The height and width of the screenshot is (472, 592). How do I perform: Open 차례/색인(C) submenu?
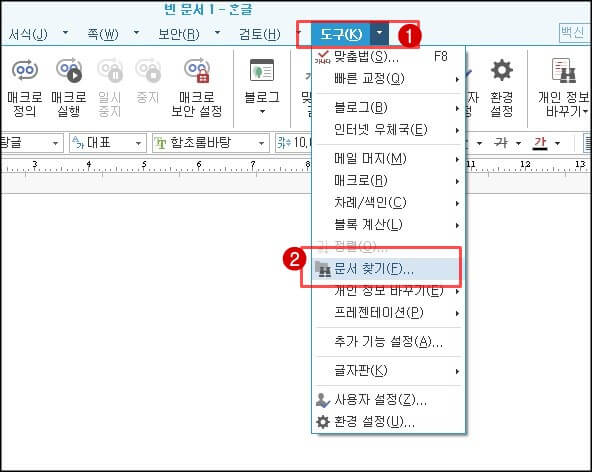[x=388, y=203]
